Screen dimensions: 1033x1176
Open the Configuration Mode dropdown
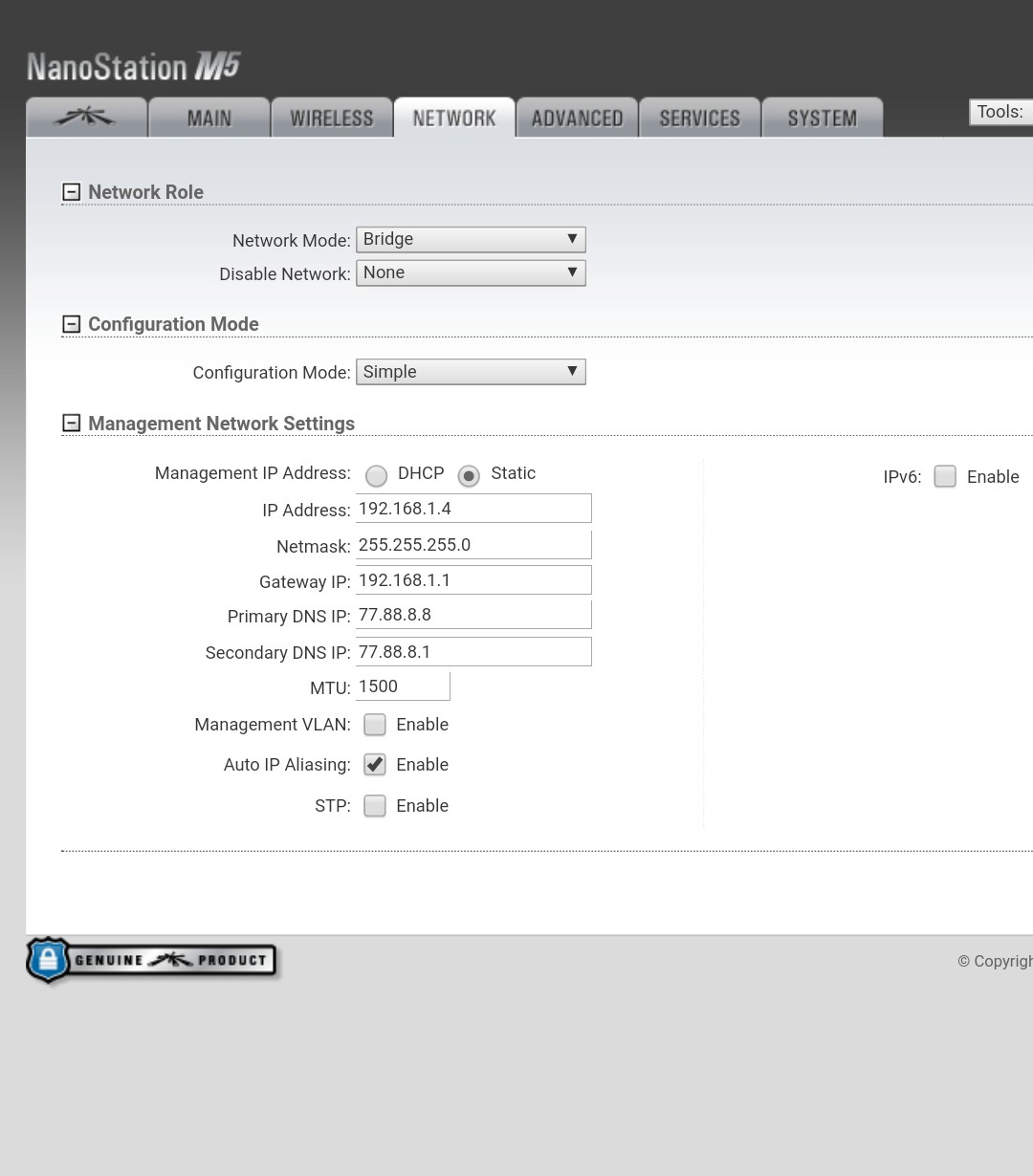[x=471, y=372]
